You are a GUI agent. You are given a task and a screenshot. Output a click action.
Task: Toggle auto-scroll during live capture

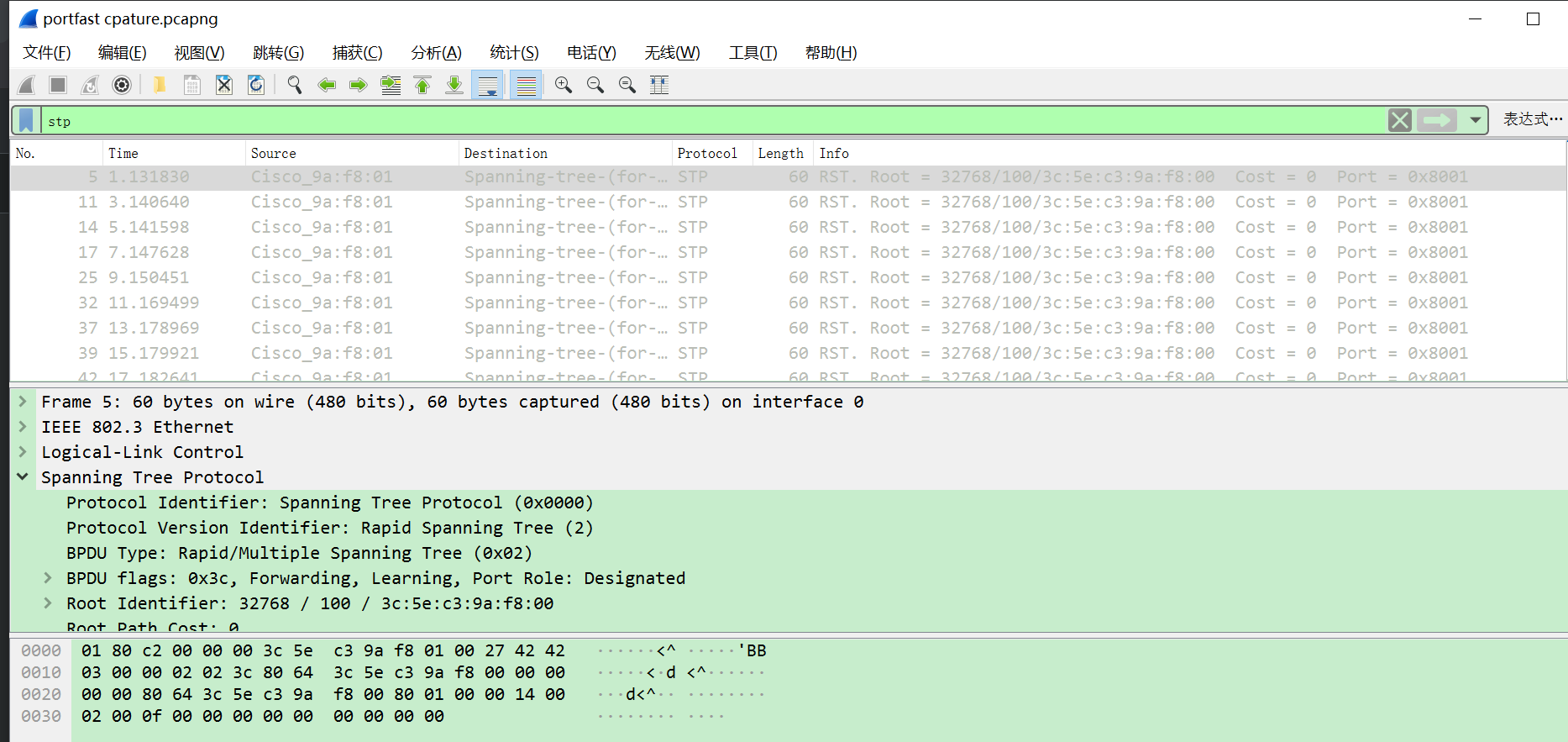(488, 85)
